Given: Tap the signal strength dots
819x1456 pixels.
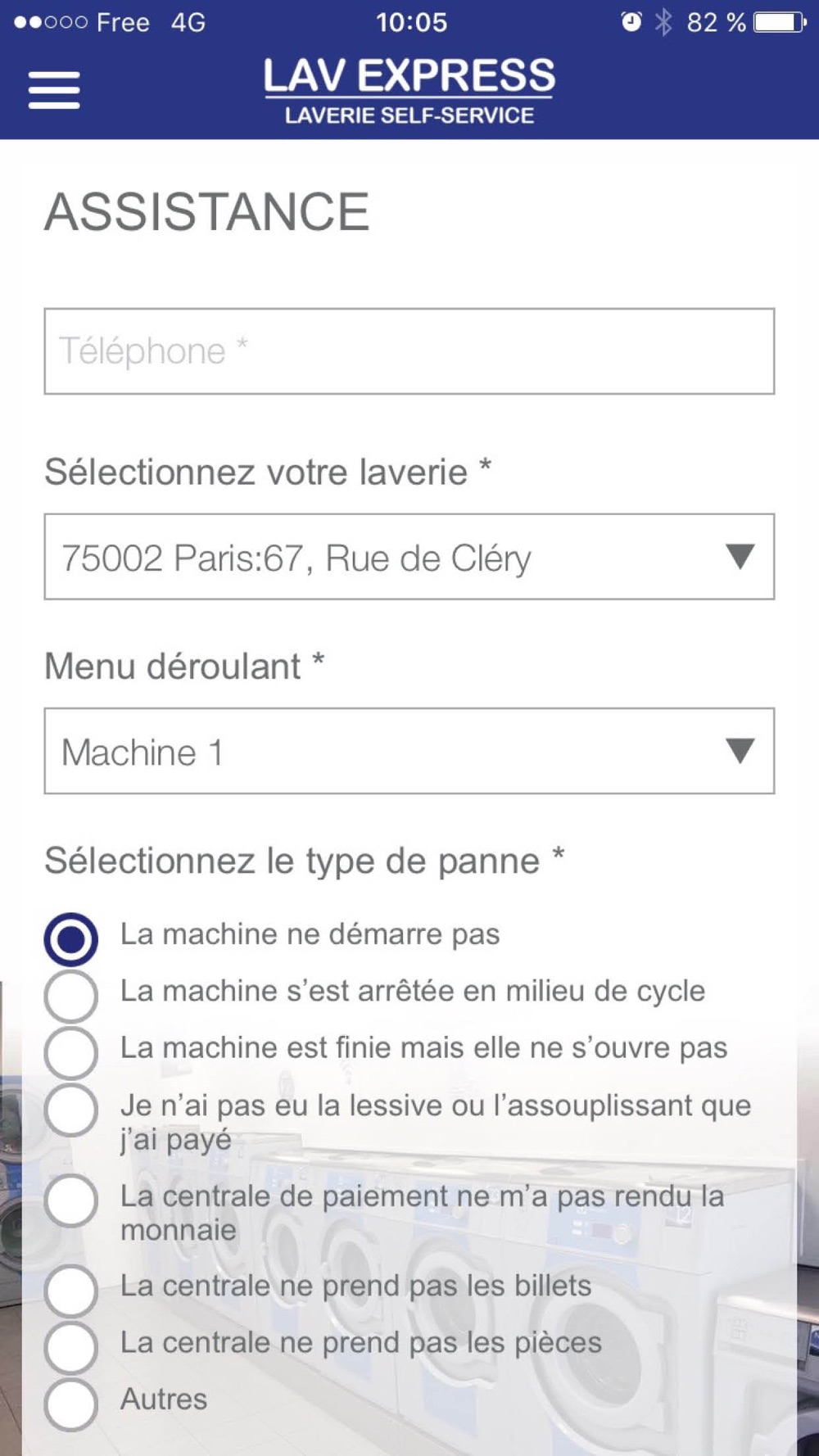Looking at the screenshot, I should coord(51,22).
